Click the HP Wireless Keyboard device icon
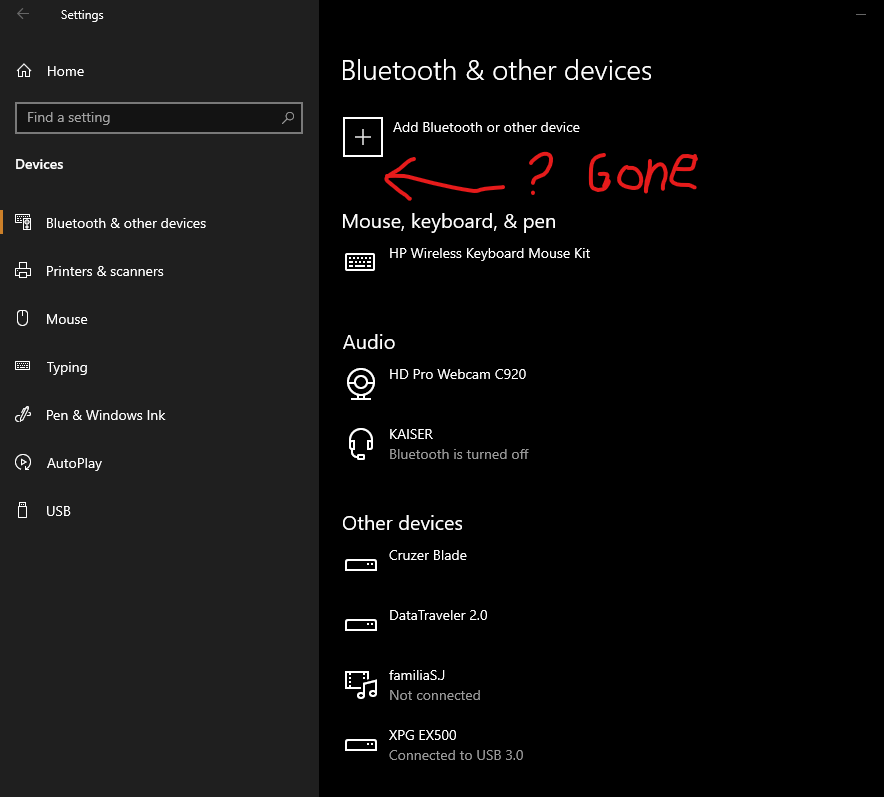 360,262
